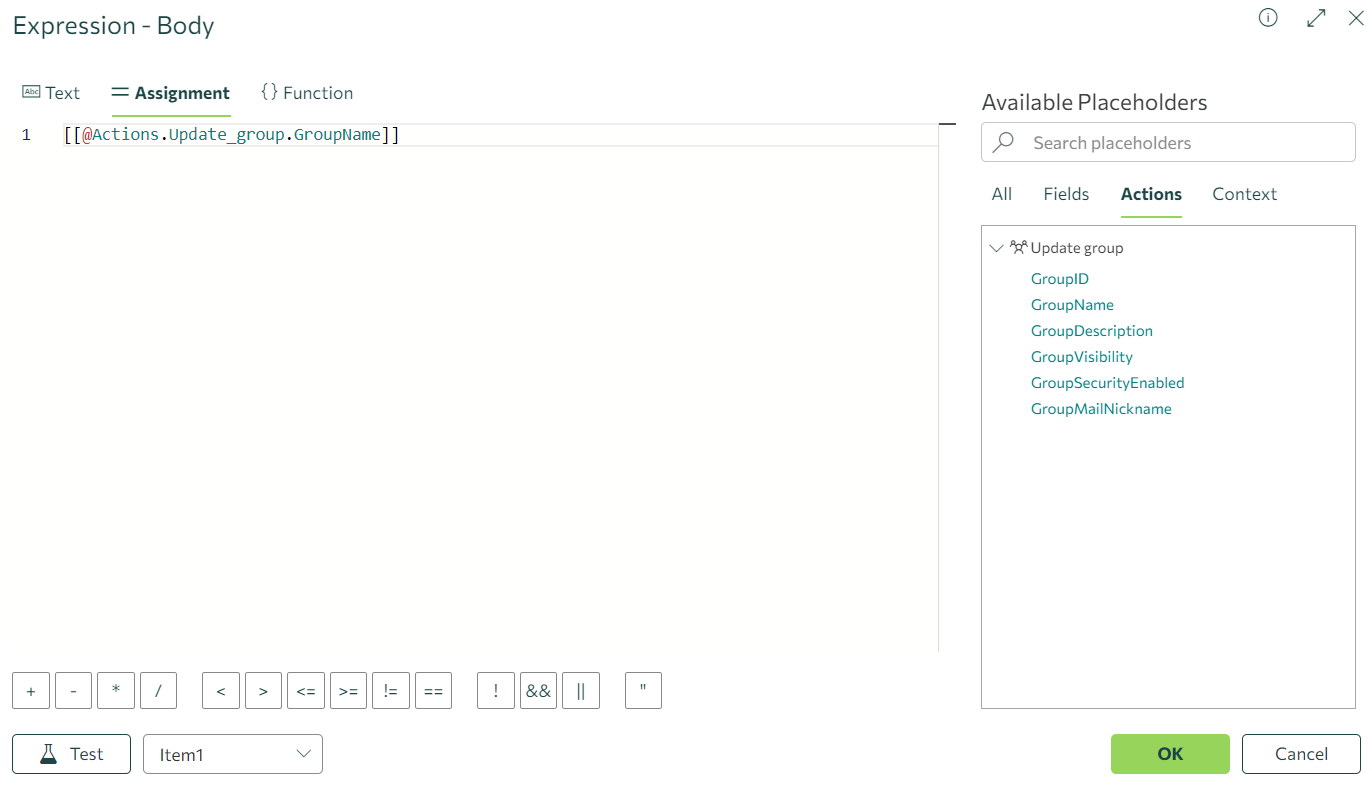This screenshot has height=787, width=1372.
Task: Click inside the expression editor line 1
Action: pos(500,134)
